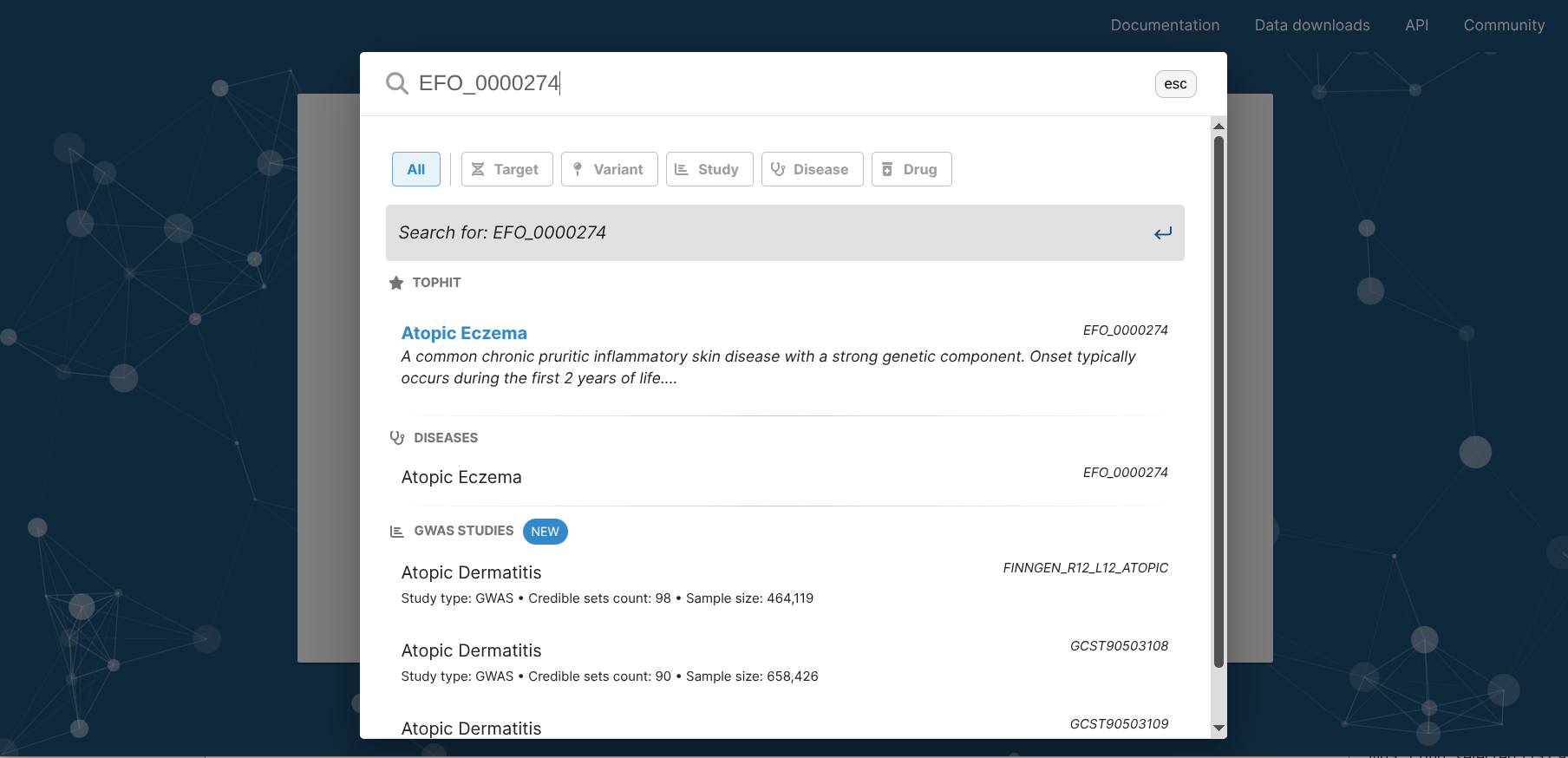Open the Atopic Eczema top hit link

click(464, 333)
